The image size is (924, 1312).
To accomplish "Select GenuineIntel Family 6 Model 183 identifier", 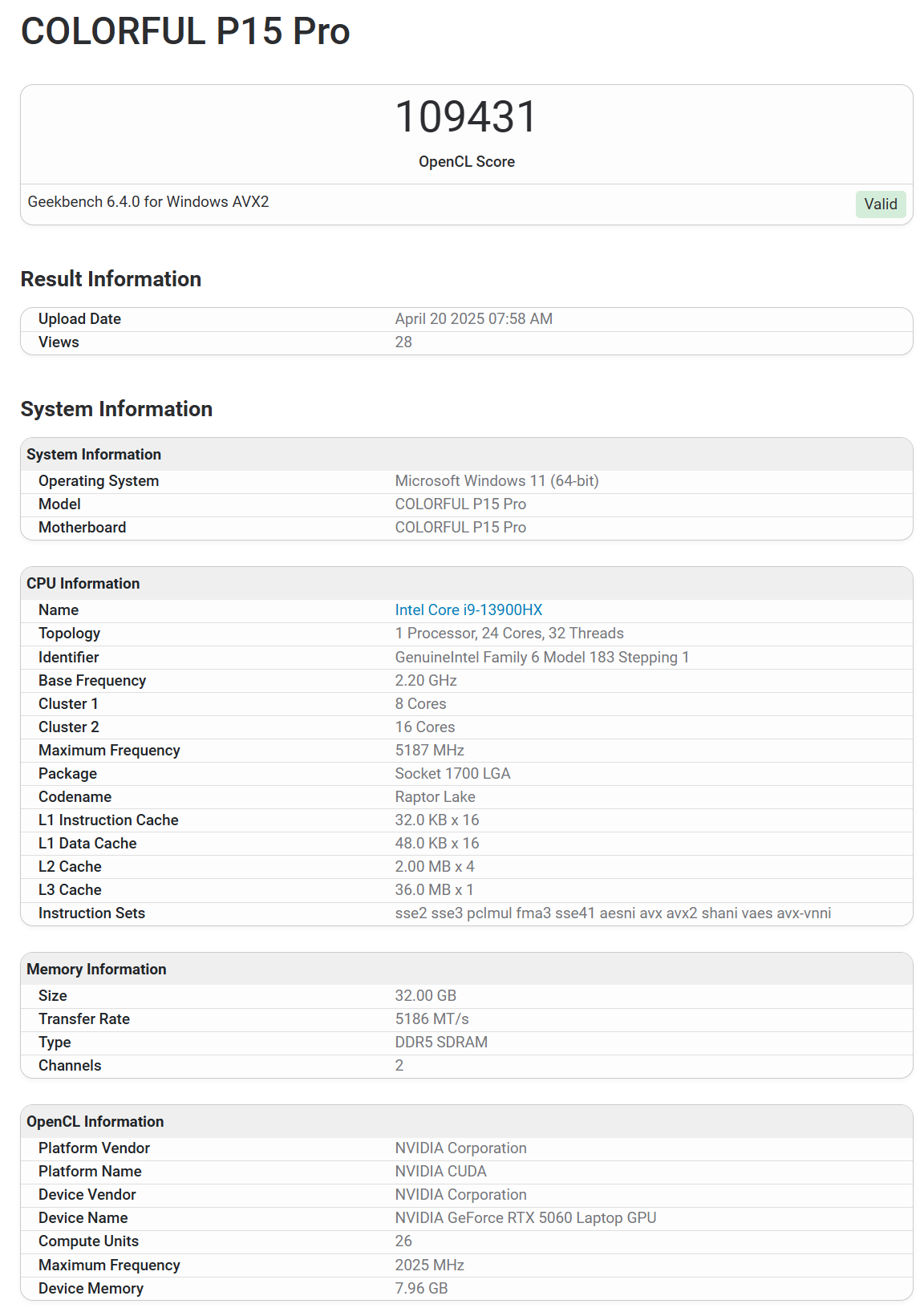I will coord(542,658).
